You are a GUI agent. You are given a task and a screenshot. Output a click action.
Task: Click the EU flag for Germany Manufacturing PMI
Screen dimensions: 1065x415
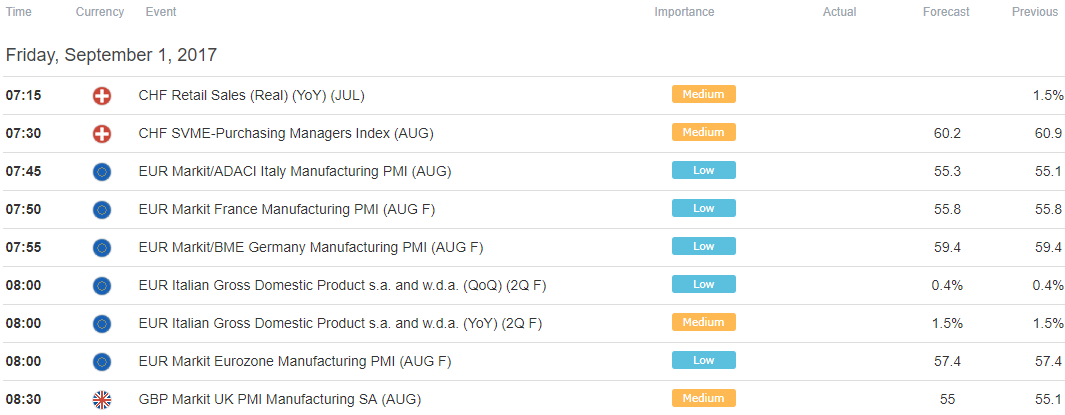[x=102, y=249]
